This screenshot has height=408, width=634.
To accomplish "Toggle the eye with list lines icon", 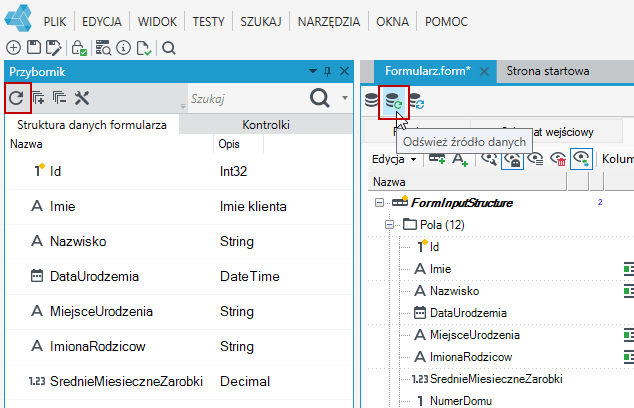I will click(535, 159).
